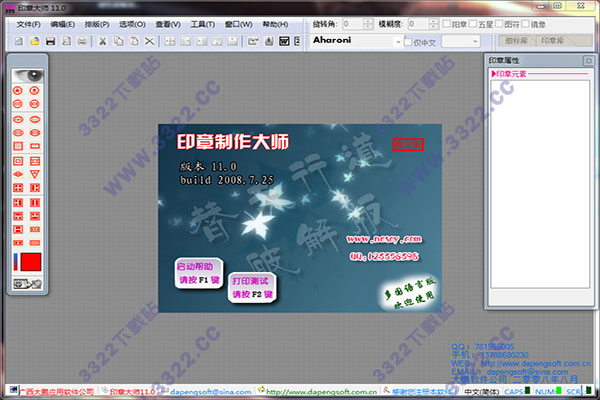Open print preview from the toolbar
600x400 pixels.
click(x=66, y=41)
